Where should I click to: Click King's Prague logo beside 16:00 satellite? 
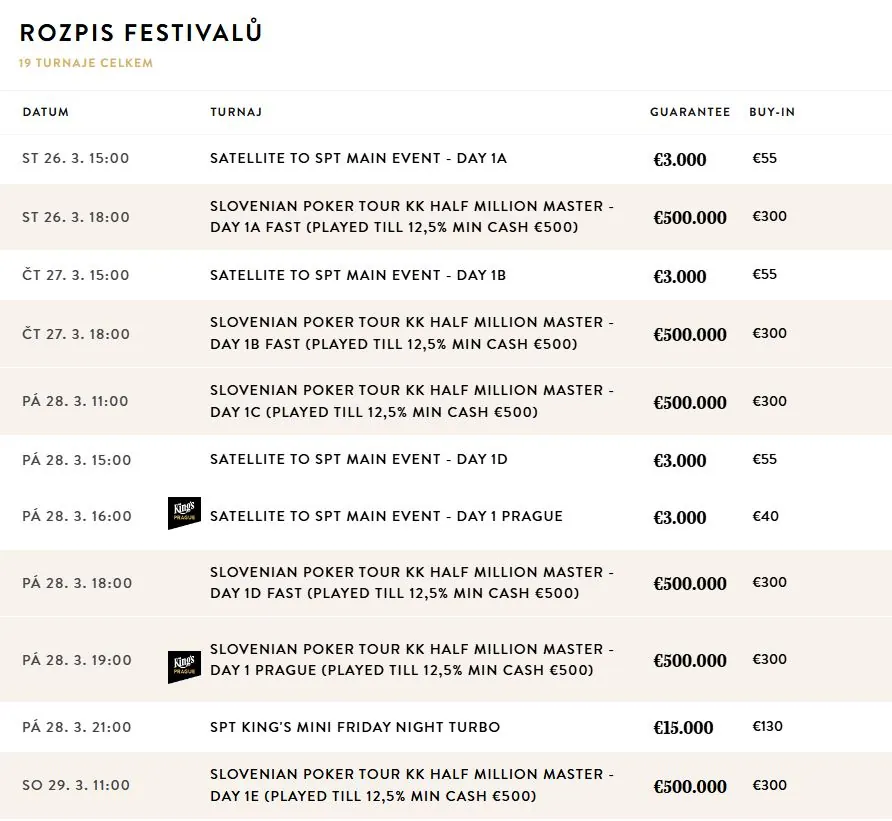pyautogui.click(x=184, y=513)
